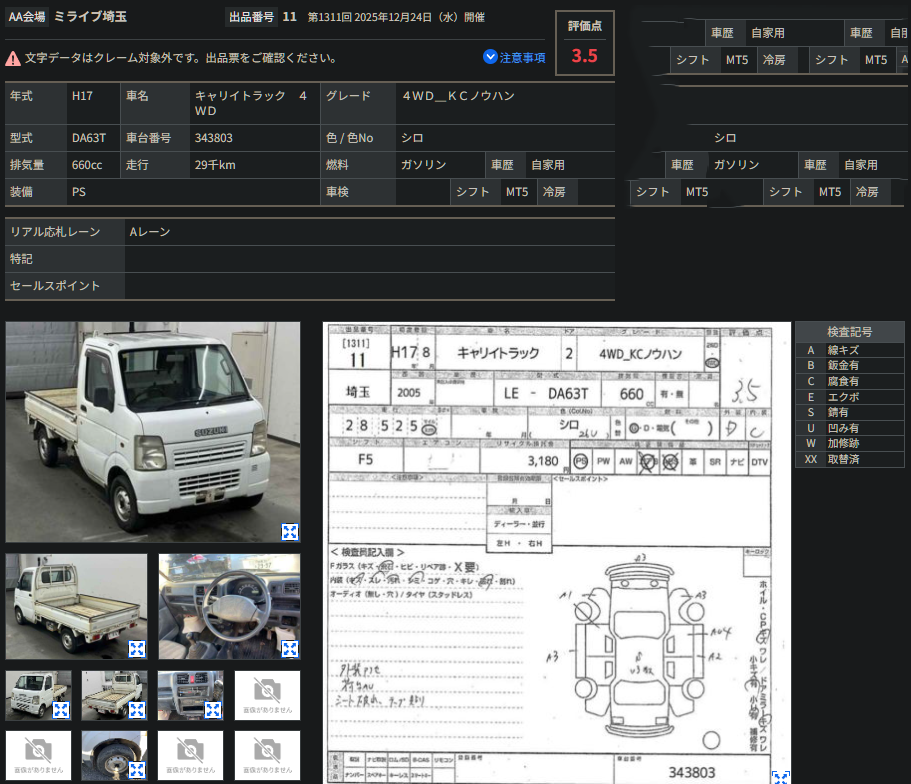911x784 pixels.
Task: Open the small front-left truck thumbnail
Action: pyautogui.click(x=38, y=696)
